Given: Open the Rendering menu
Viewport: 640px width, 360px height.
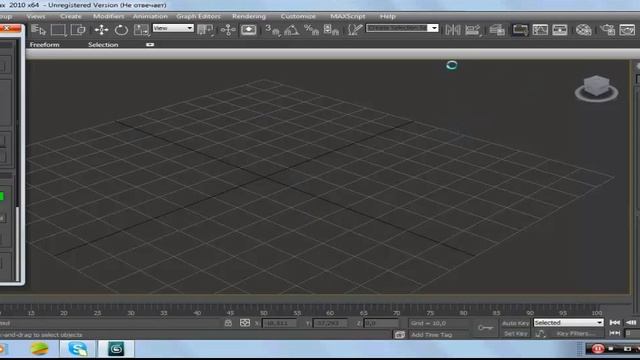Looking at the screenshot, I should (249, 16).
